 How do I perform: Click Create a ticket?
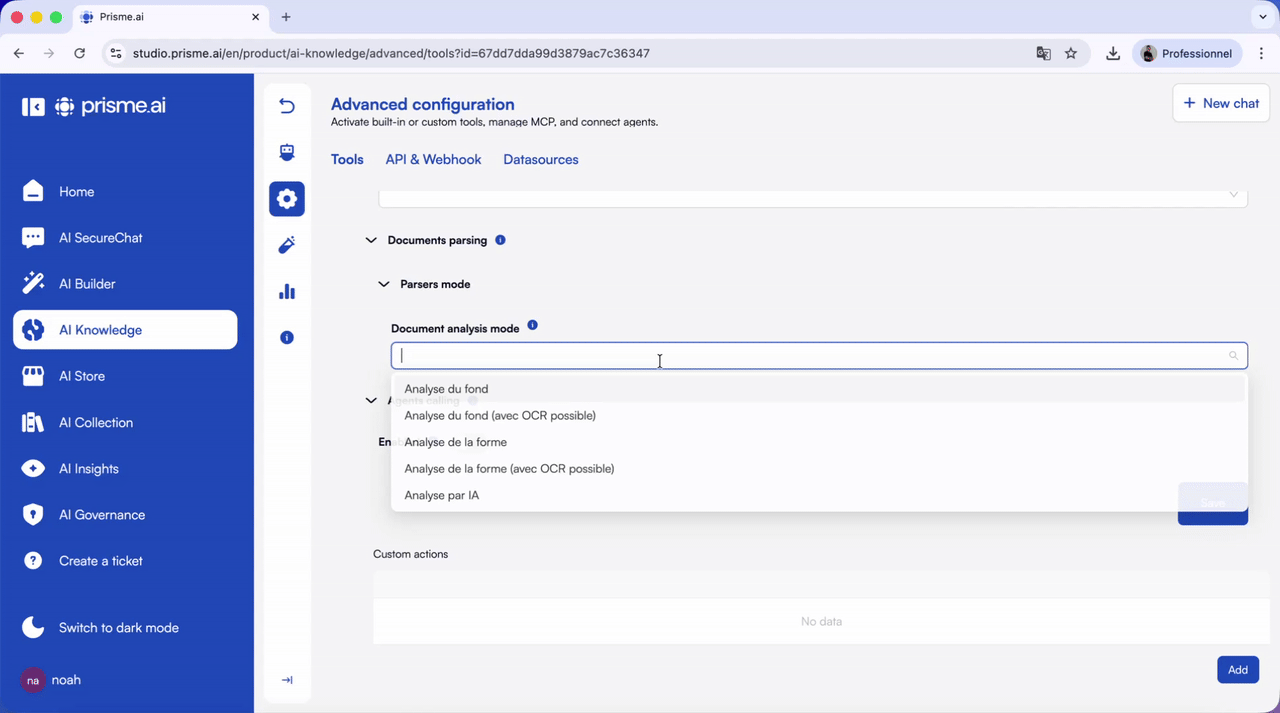tap(125, 561)
